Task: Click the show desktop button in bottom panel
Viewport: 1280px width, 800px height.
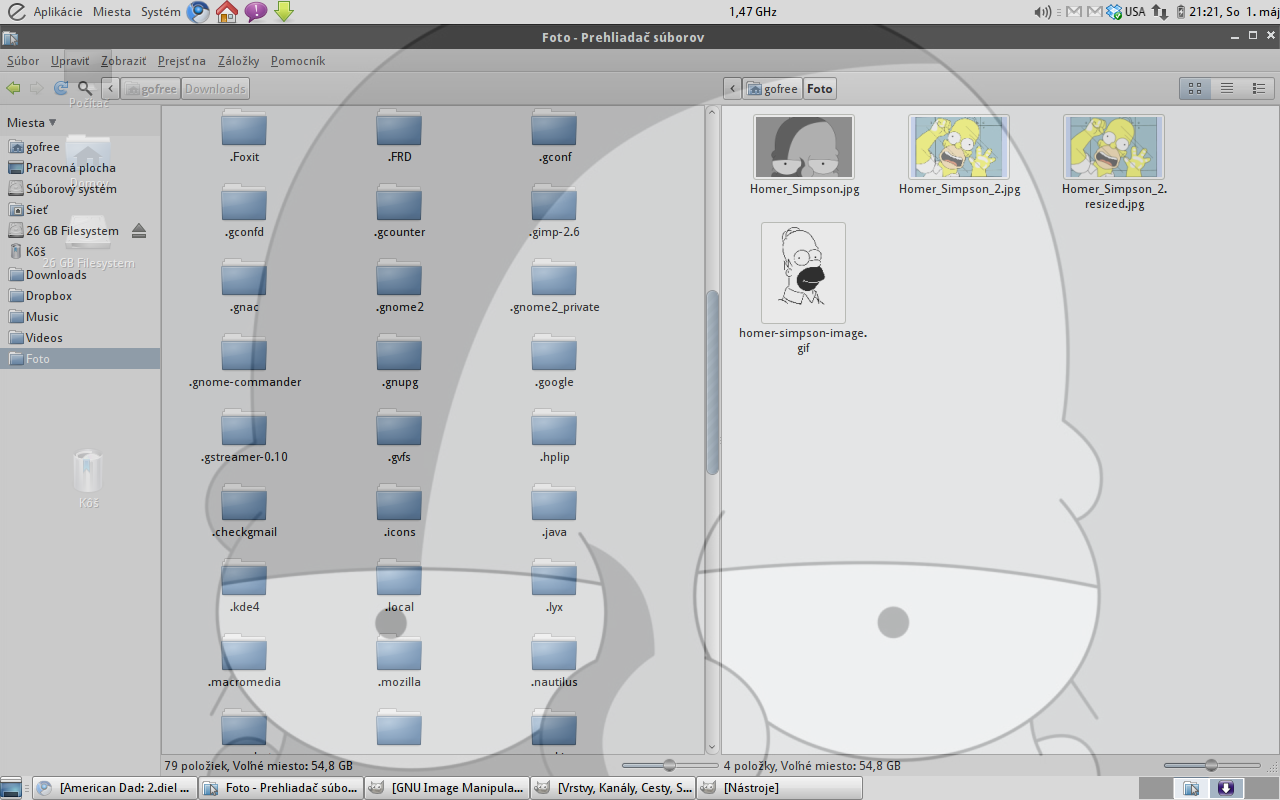Action: tap(11, 788)
